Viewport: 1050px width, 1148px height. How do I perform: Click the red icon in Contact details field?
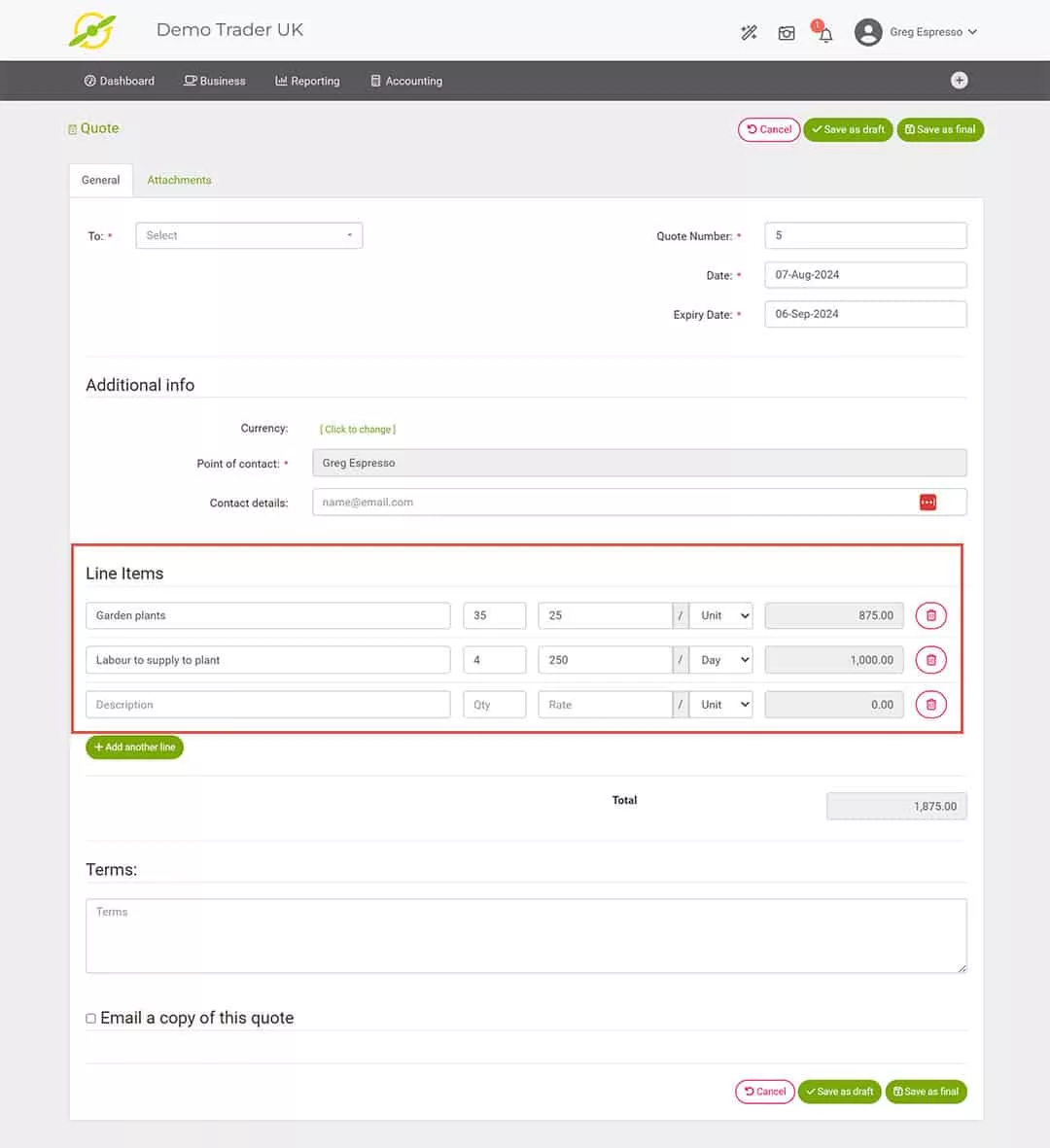coord(927,503)
